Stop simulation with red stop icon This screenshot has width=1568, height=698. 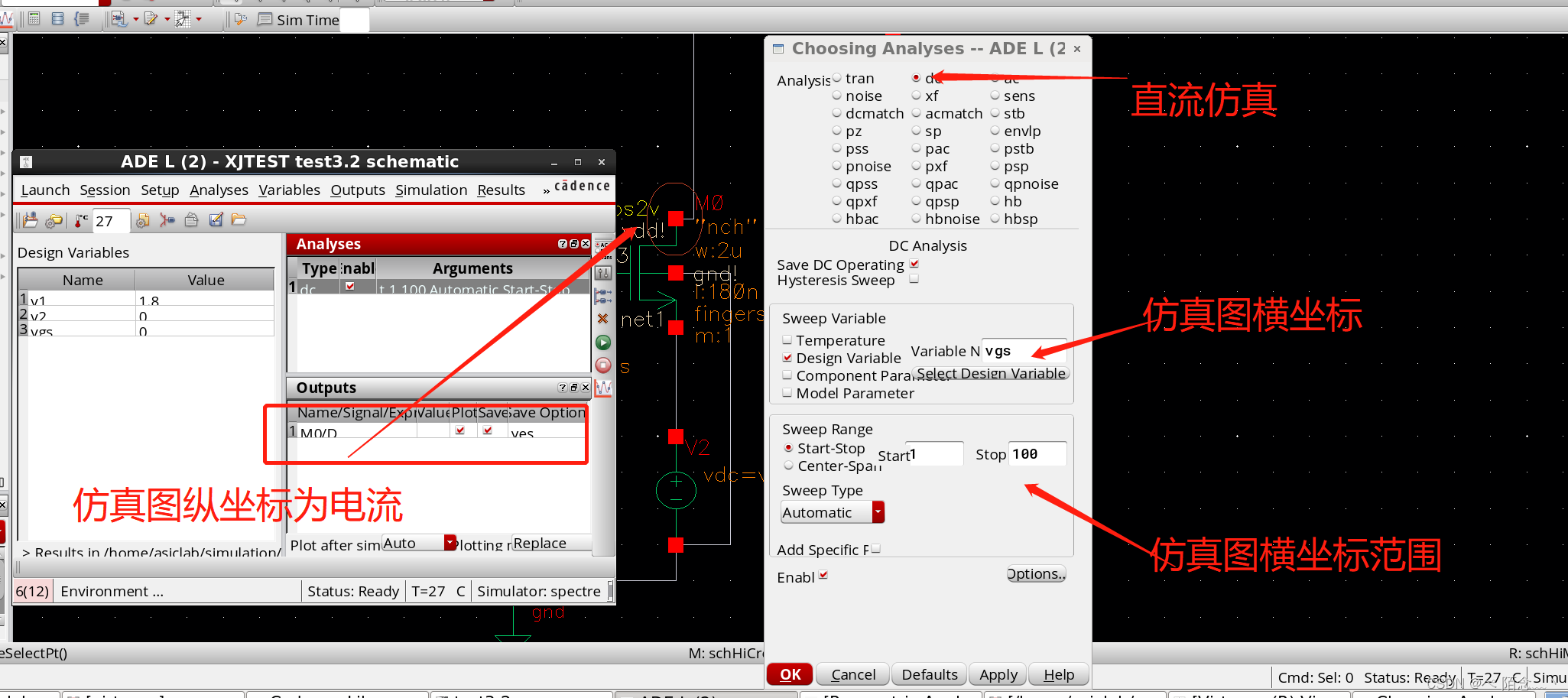[x=603, y=365]
